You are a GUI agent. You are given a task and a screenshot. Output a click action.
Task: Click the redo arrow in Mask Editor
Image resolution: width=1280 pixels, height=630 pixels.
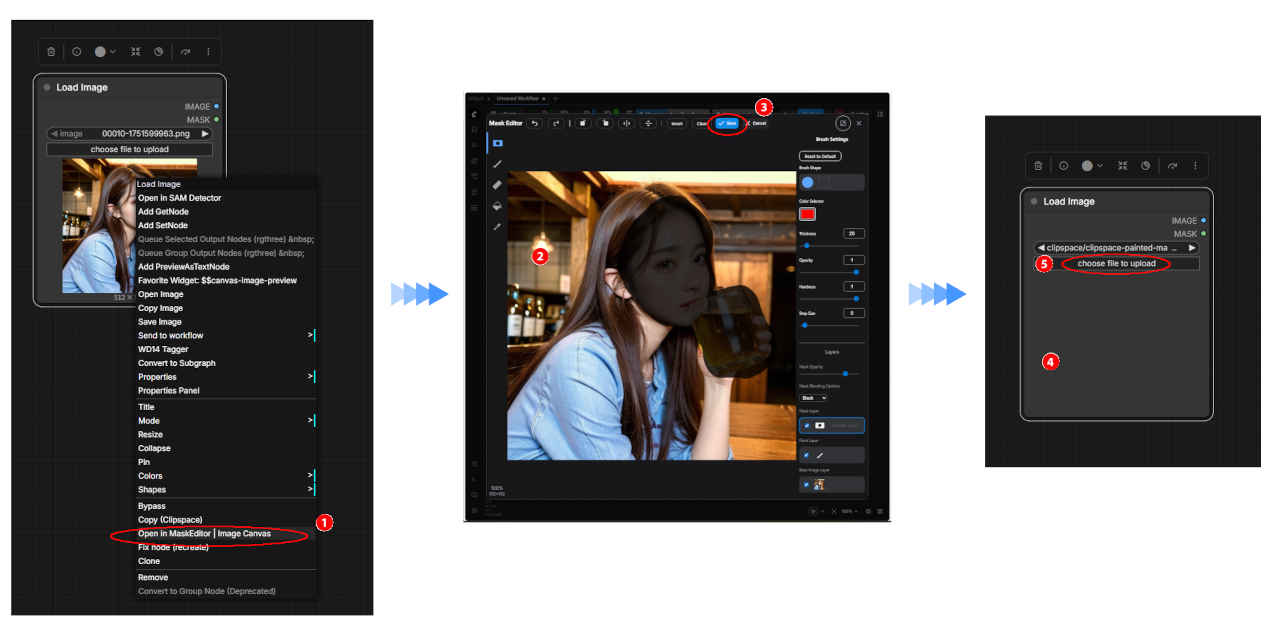556,123
